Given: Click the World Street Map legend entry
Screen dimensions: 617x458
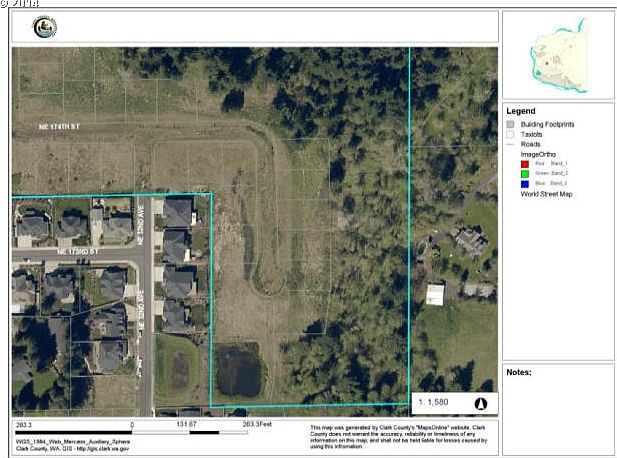Looking at the screenshot, I should coord(546,194).
